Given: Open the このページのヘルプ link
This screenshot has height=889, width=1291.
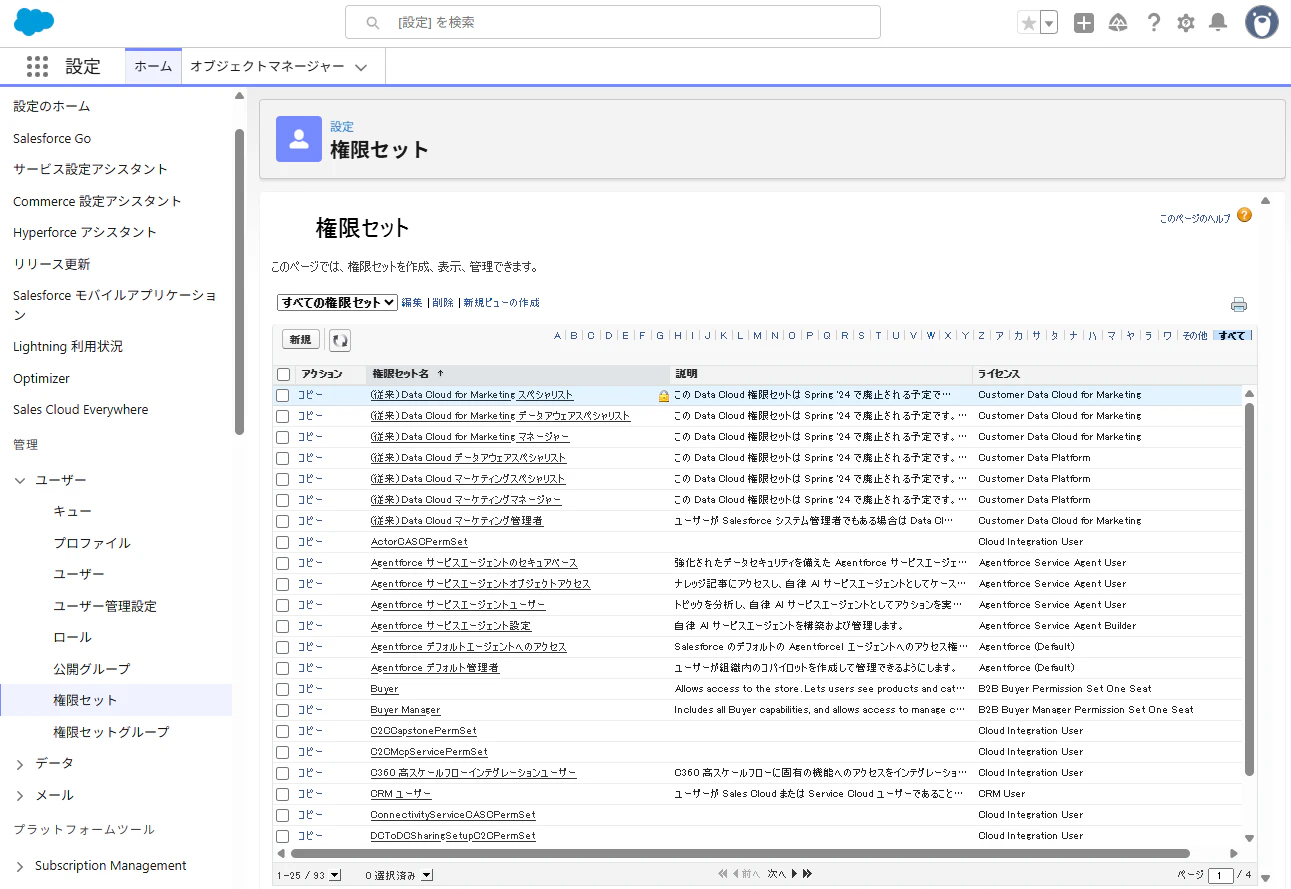Looking at the screenshot, I should [1195, 218].
